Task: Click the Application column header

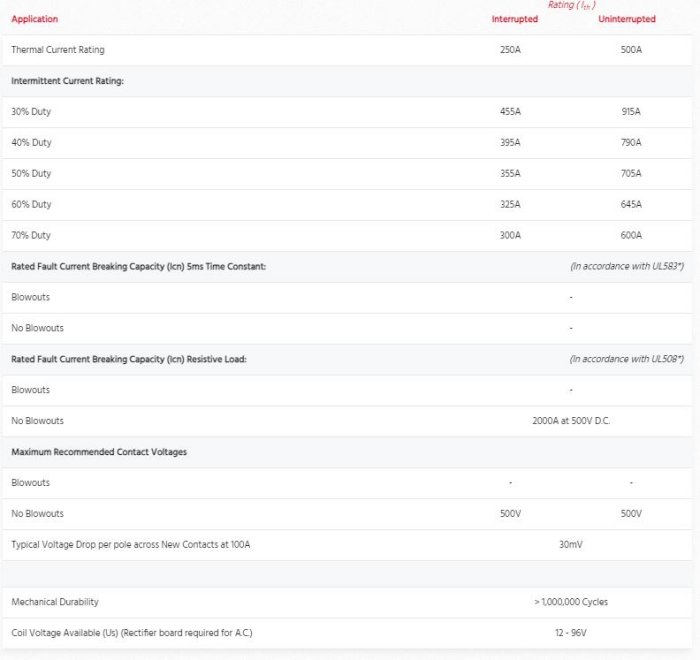Action: pyautogui.click(x=35, y=19)
